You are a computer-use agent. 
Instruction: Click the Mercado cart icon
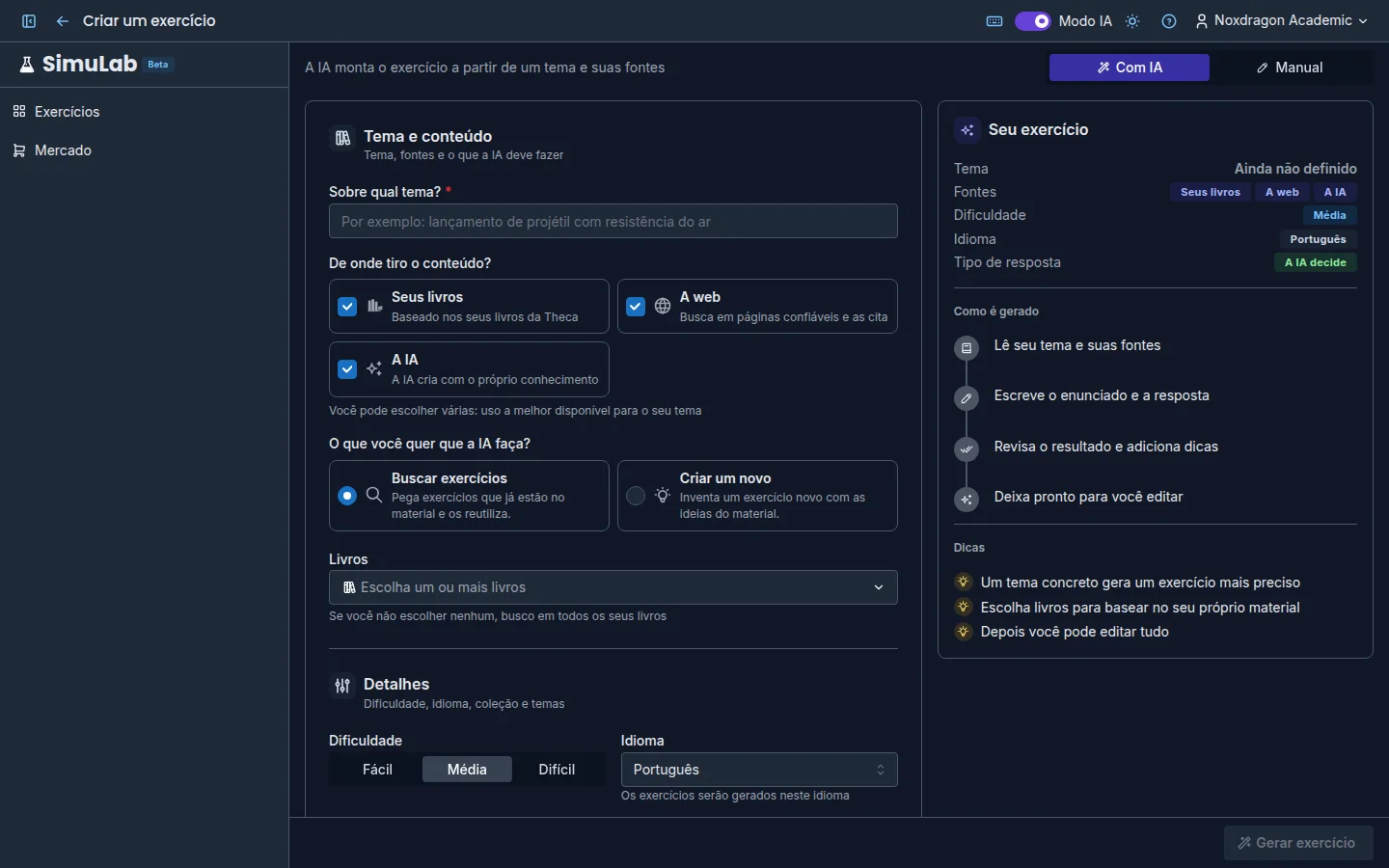(x=19, y=150)
